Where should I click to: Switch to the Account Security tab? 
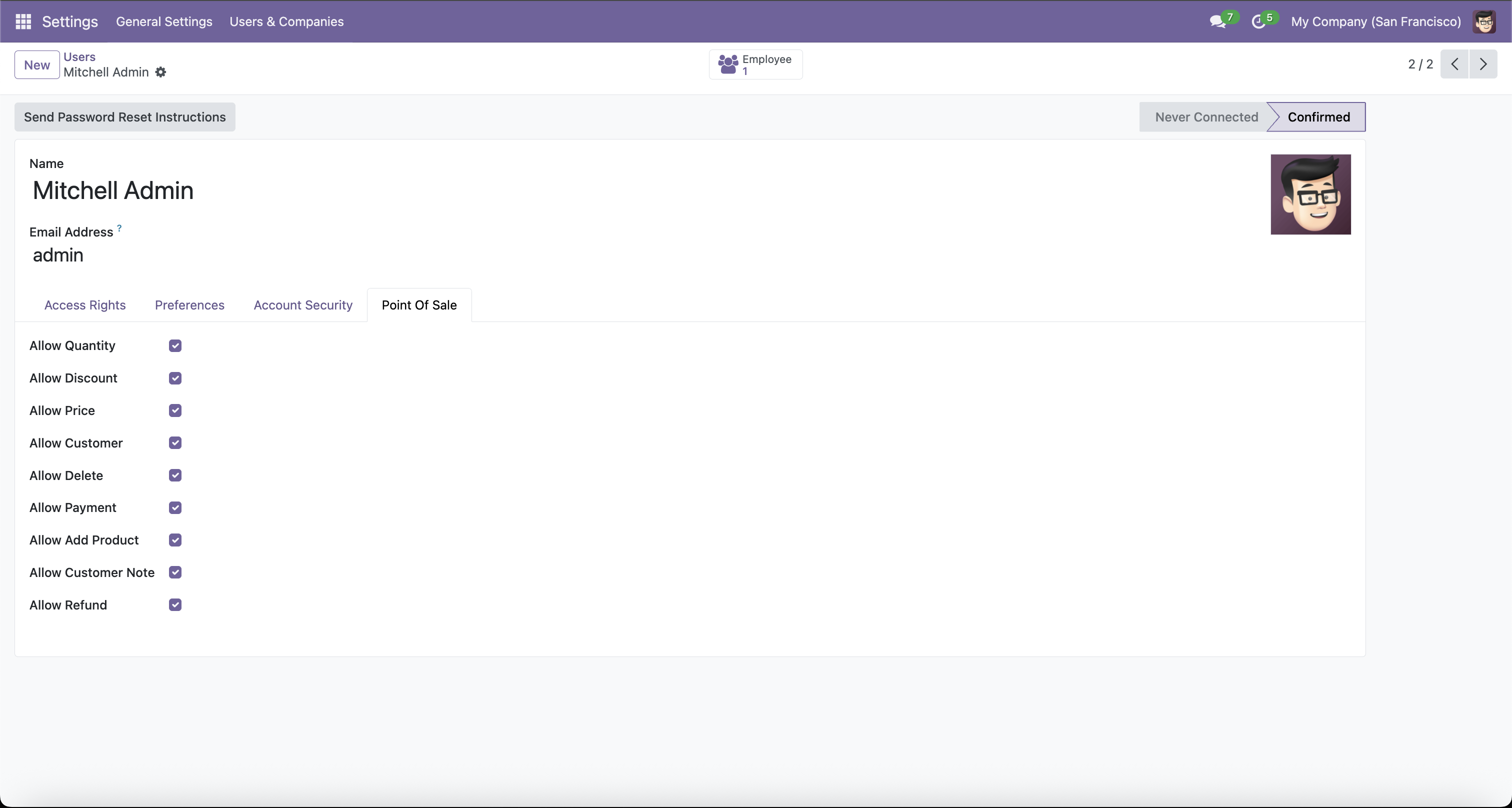pyautogui.click(x=303, y=305)
